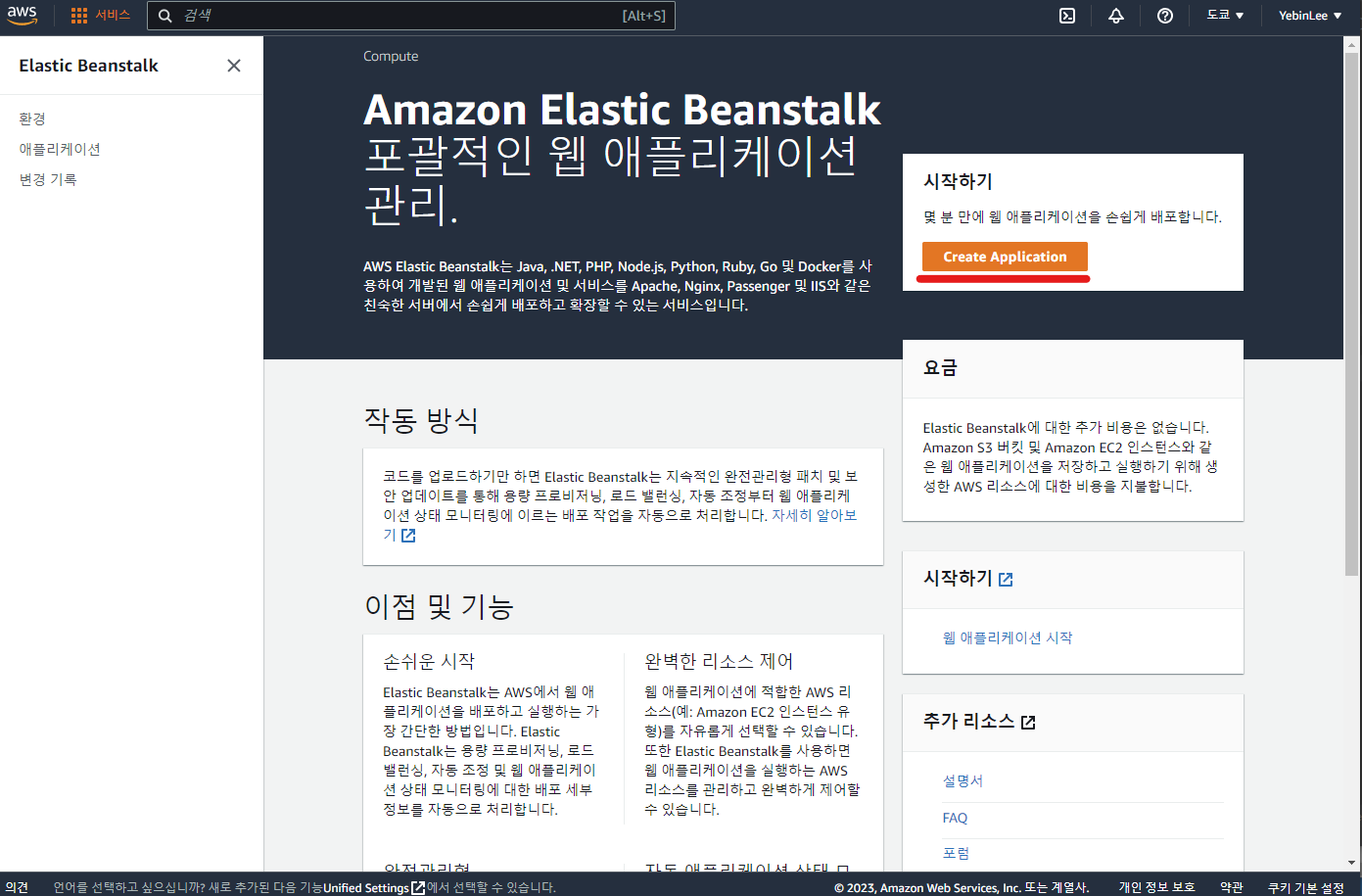This screenshot has height=896, width=1362.
Task: Click the 추가 리소스 heading text
Action: pyautogui.click(x=968, y=722)
